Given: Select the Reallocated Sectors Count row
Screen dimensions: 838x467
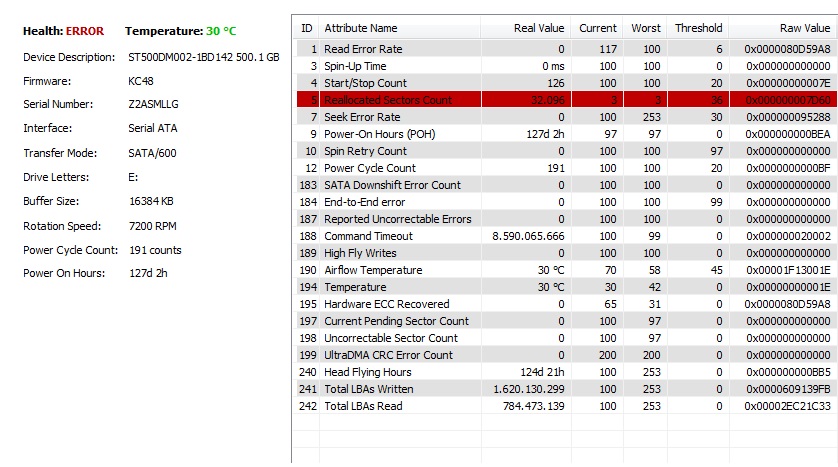Looking at the screenshot, I should click(565, 100).
